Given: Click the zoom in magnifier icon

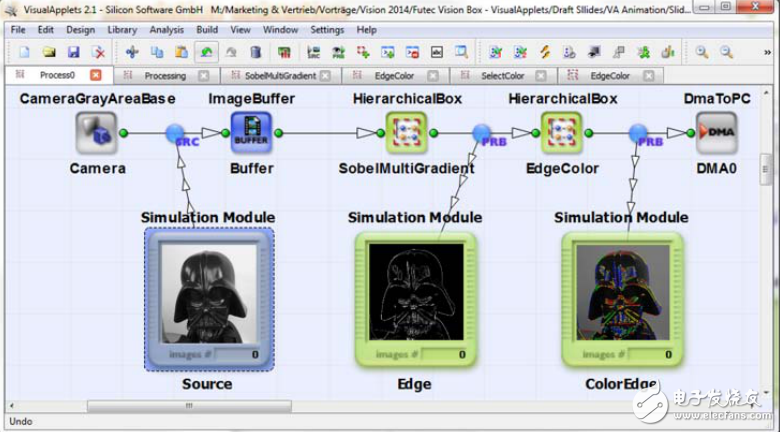Looking at the screenshot, I should [x=702, y=52].
